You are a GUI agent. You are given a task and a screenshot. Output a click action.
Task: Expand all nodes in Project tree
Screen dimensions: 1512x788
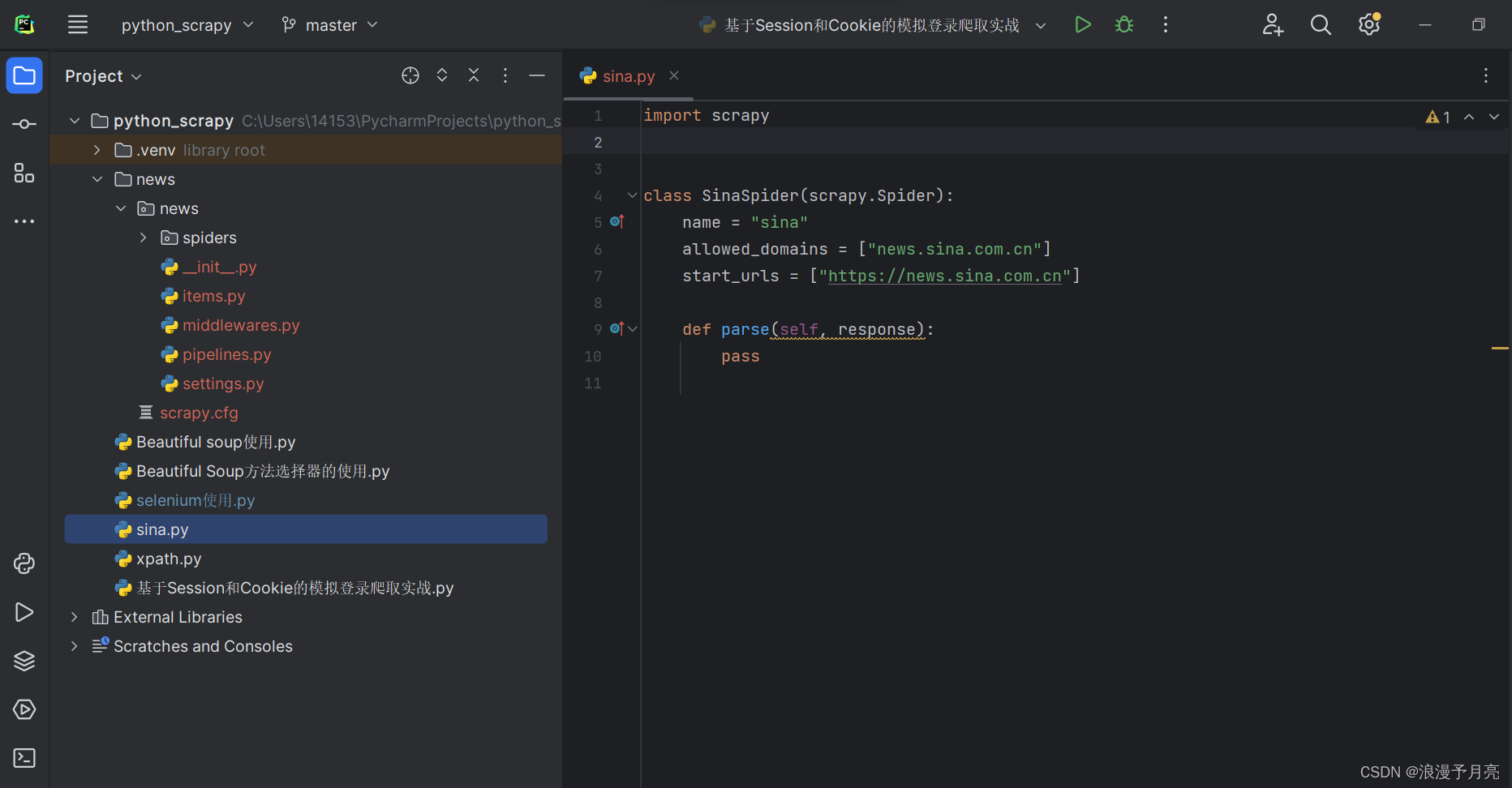click(x=442, y=75)
